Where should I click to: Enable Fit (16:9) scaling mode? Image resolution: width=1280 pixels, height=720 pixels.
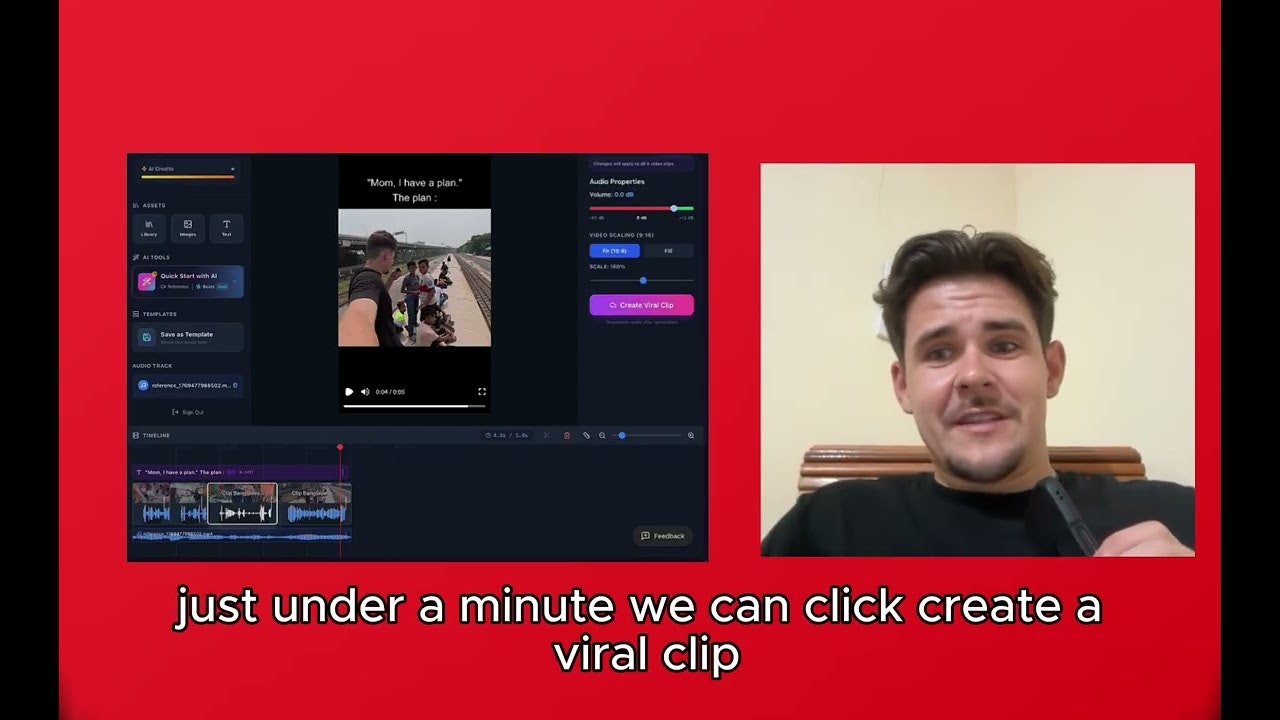[614, 251]
